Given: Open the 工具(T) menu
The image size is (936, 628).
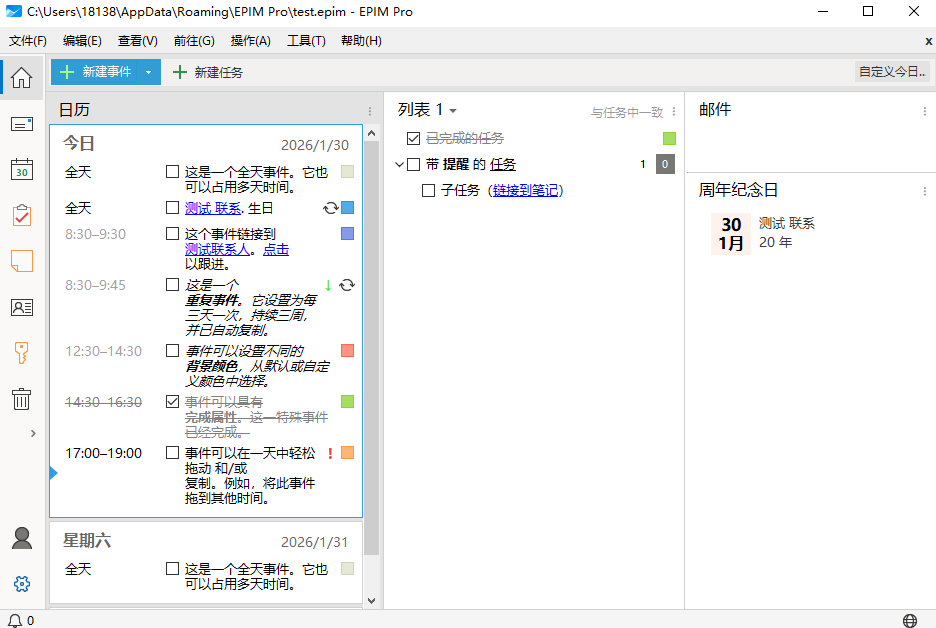Looking at the screenshot, I should (306, 41).
